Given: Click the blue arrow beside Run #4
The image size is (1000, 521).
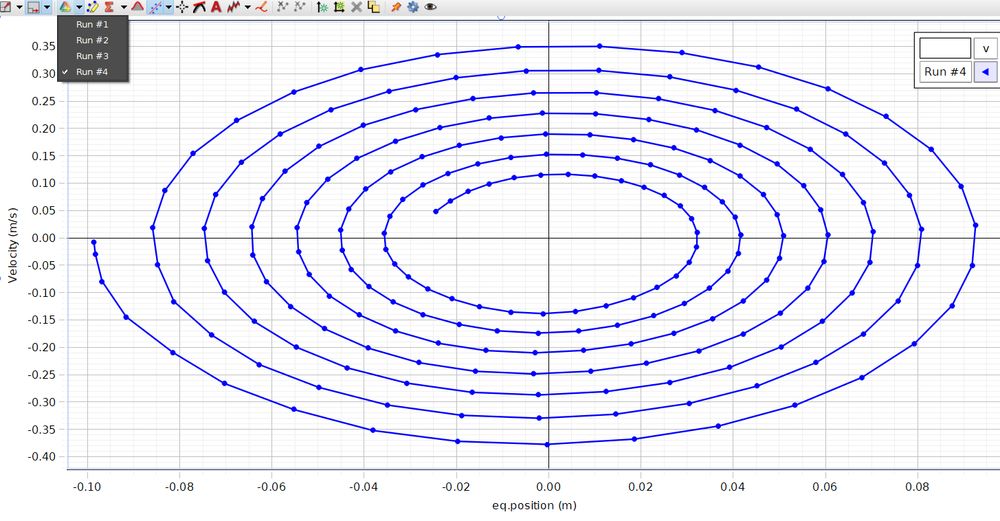Looking at the screenshot, I should [x=985, y=71].
